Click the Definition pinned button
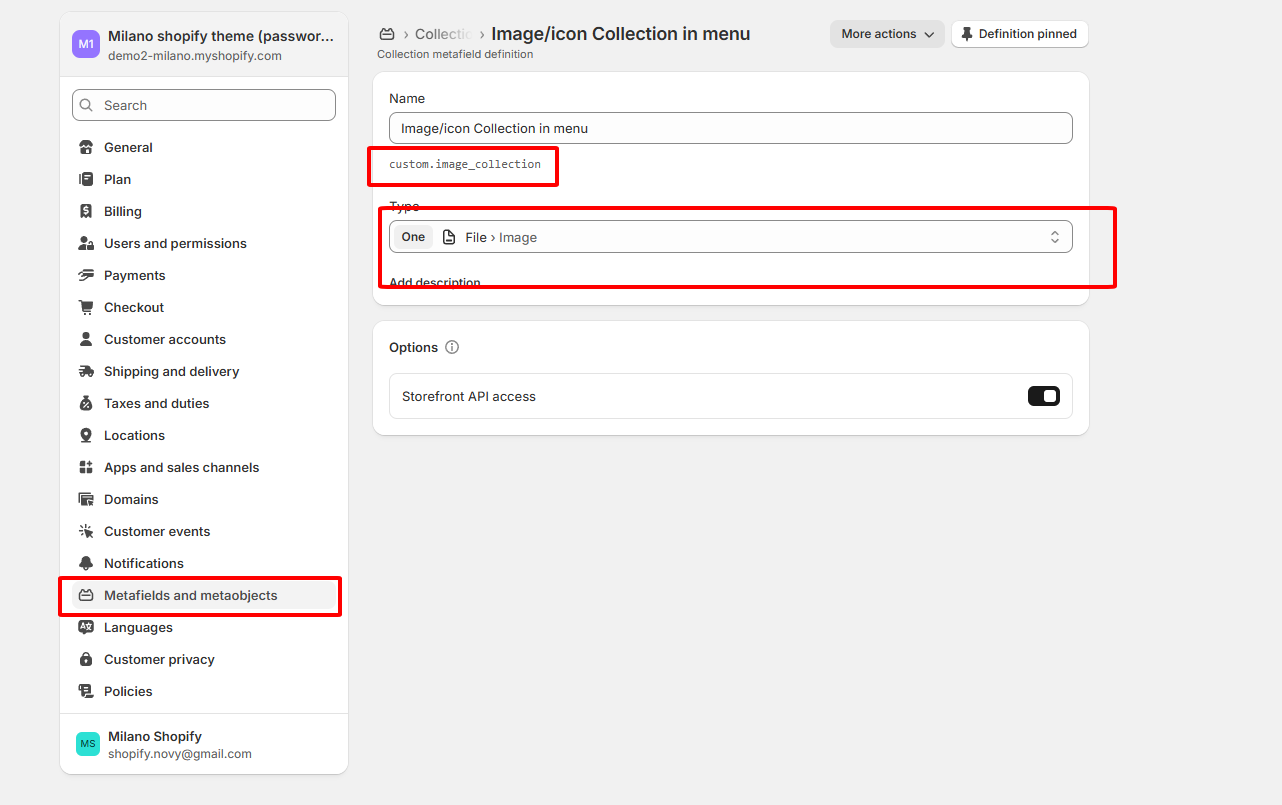The image size is (1282, 805). pyautogui.click(x=1019, y=34)
